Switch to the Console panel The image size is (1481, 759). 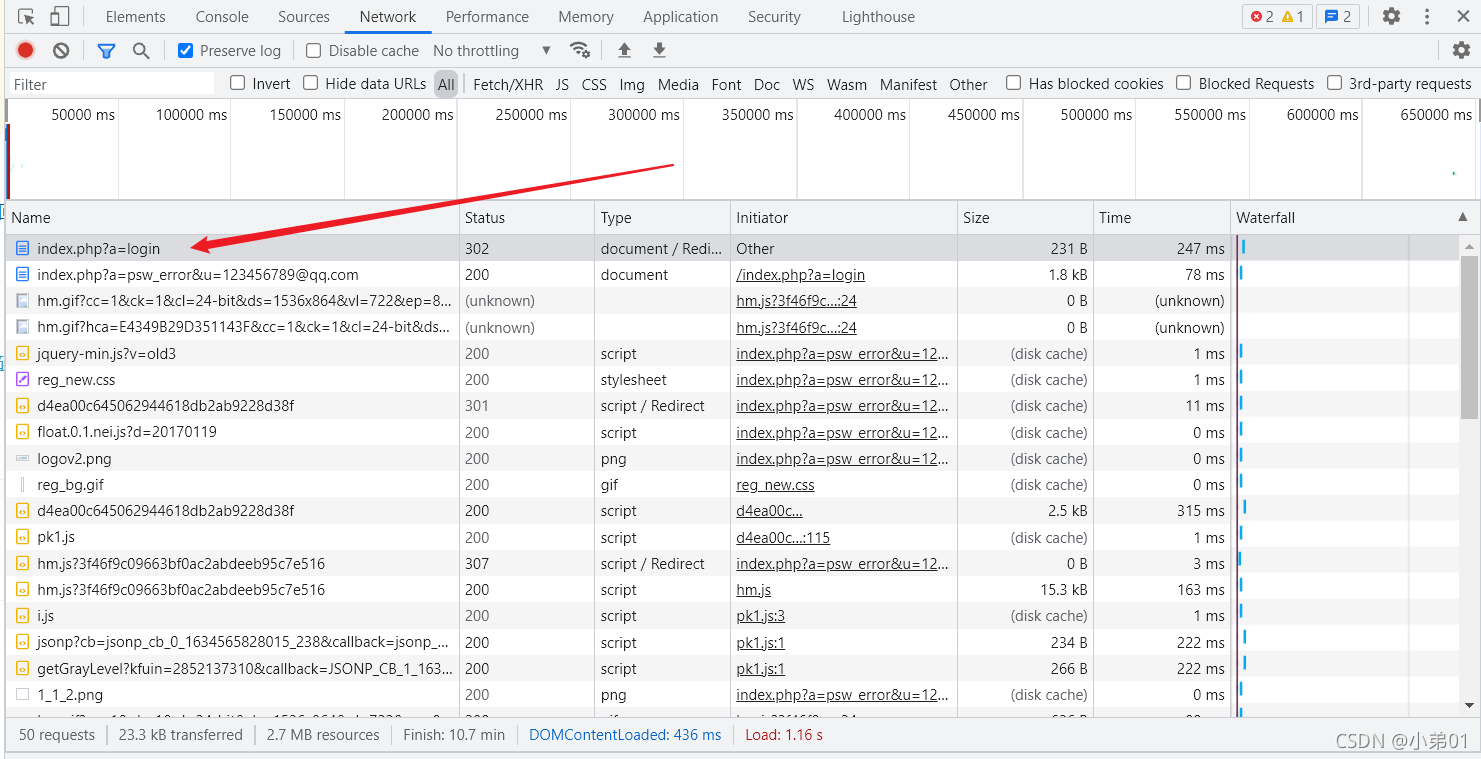[221, 16]
